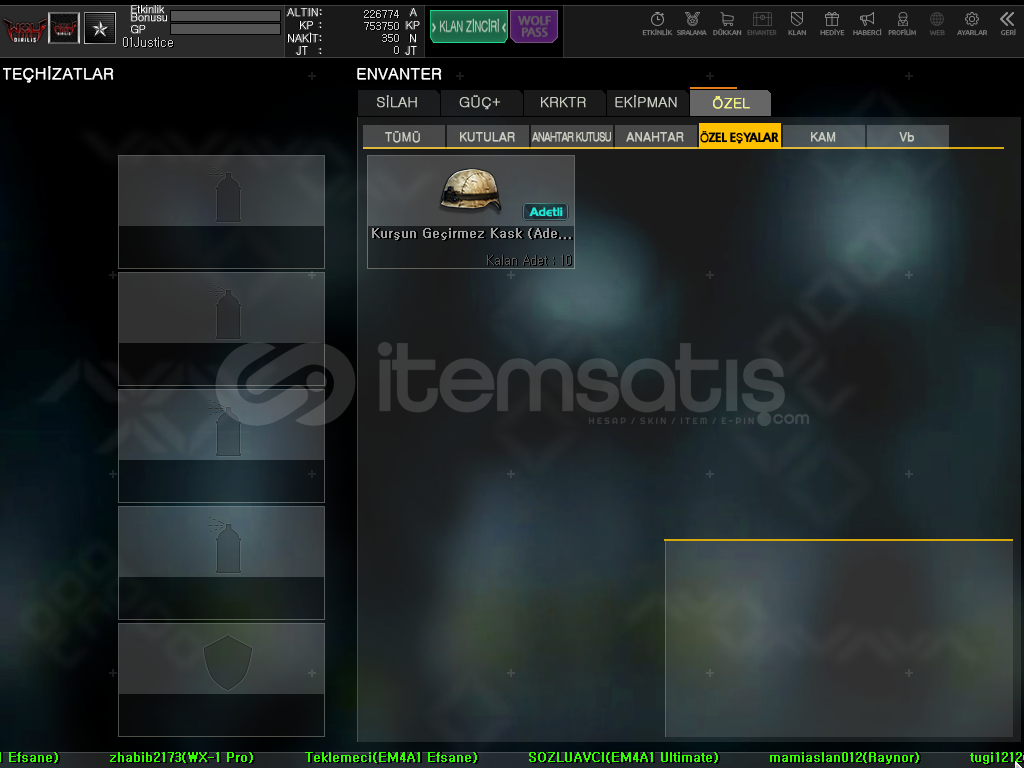Click the NAKİT value 350
Image resolution: width=1024 pixels, height=768 pixels.
pyautogui.click(x=391, y=38)
